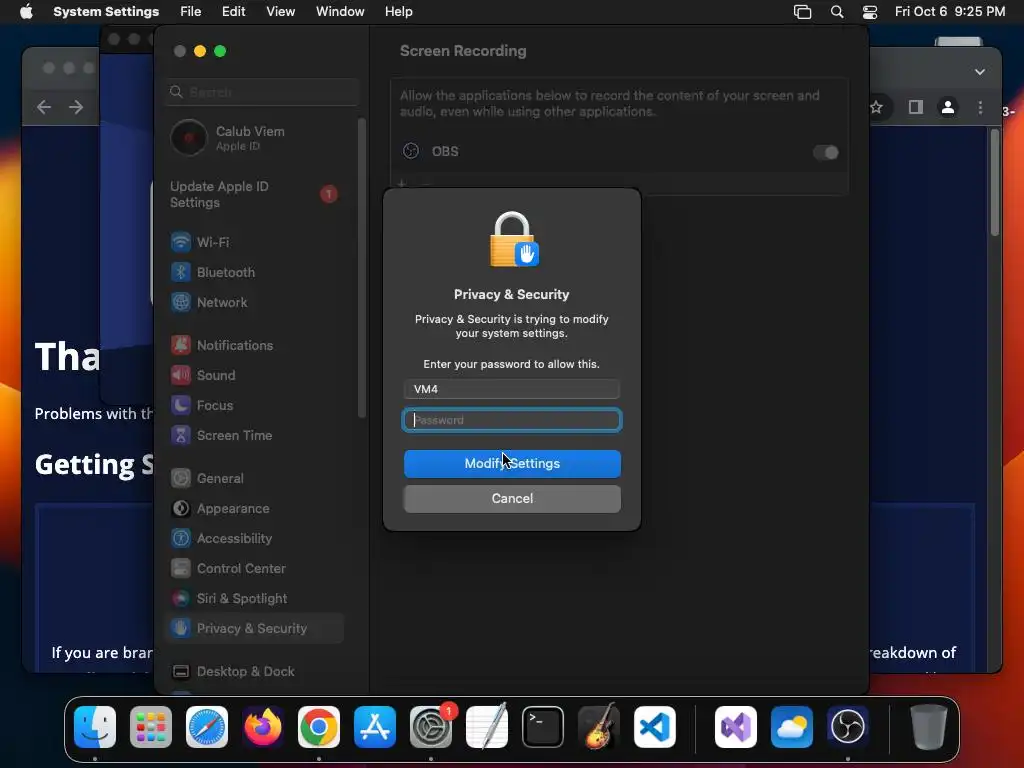Open the Edit menu
1024x768 pixels.
233,12
